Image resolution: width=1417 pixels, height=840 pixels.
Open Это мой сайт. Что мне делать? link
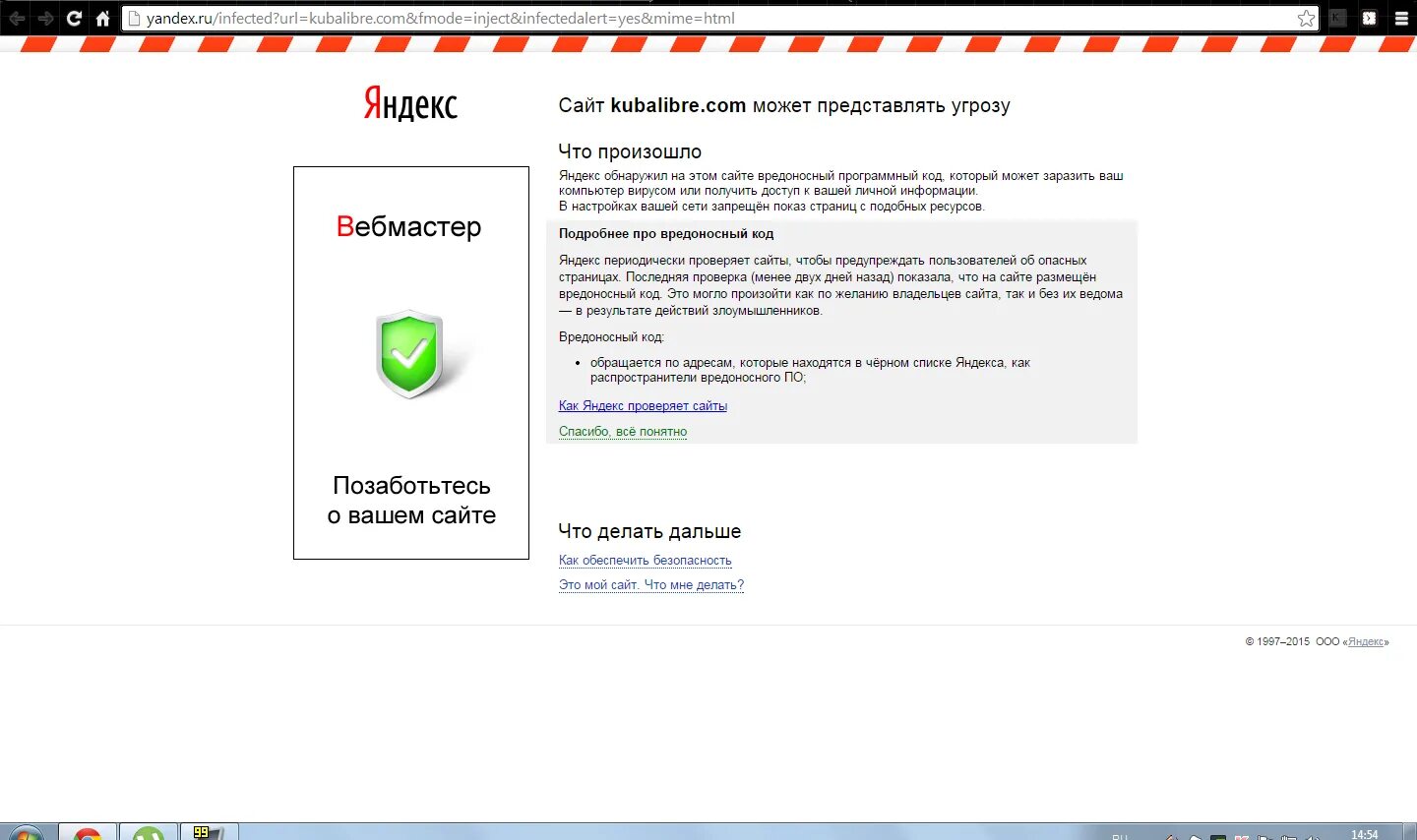pos(651,585)
